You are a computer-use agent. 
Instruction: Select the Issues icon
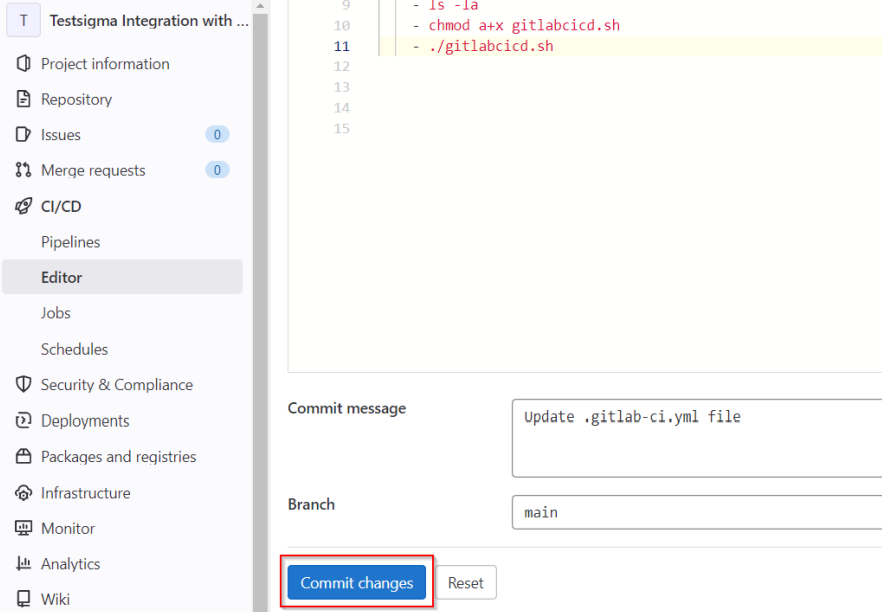coord(24,135)
